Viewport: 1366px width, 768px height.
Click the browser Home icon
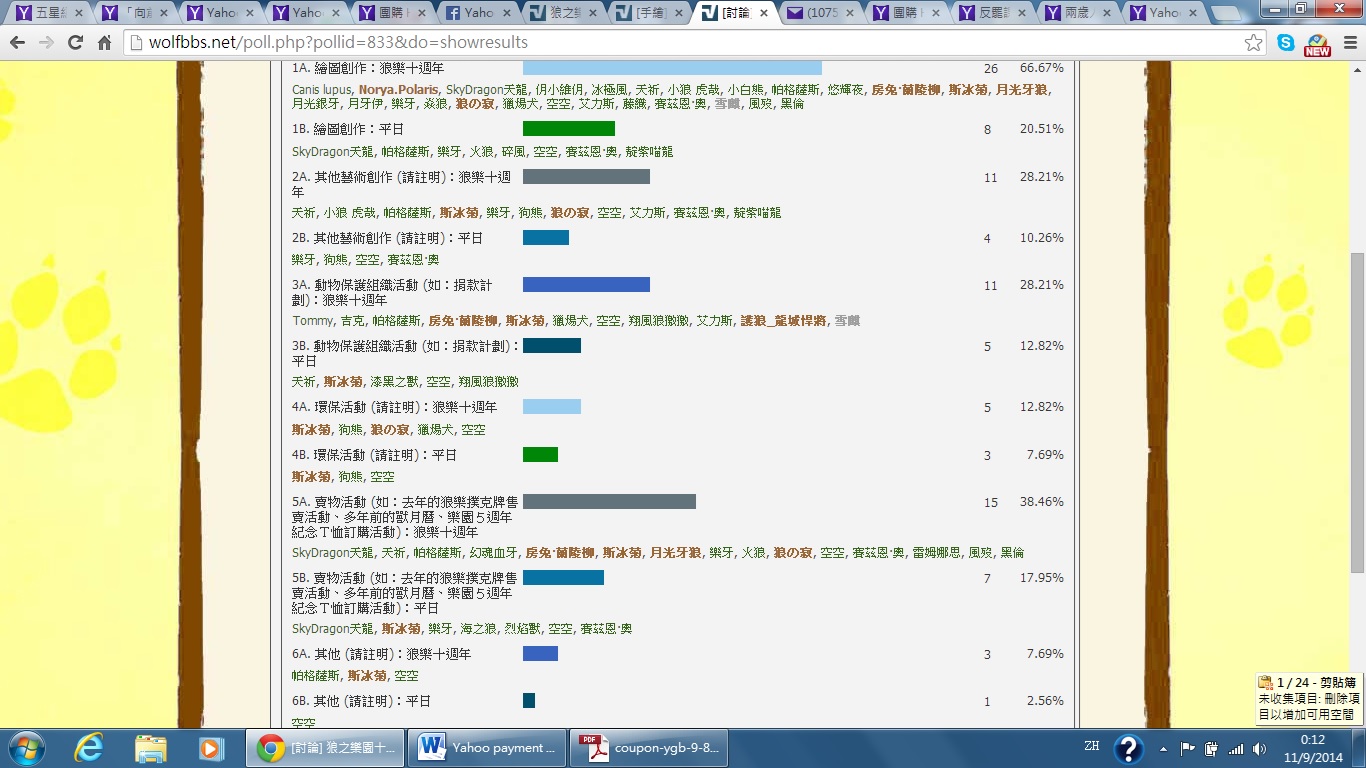[x=104, y=43]
